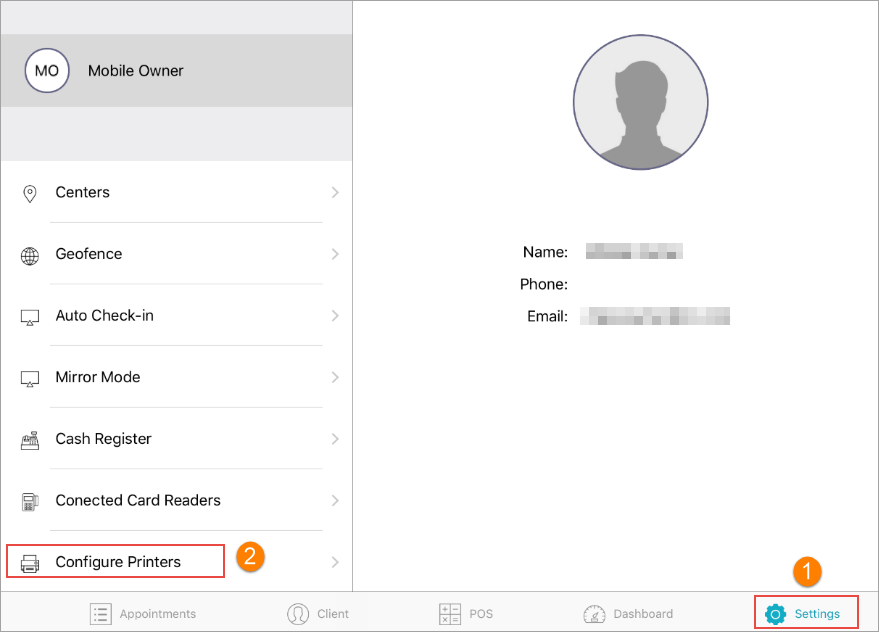Open Mirror Mode settings

(x=177, y=377)
